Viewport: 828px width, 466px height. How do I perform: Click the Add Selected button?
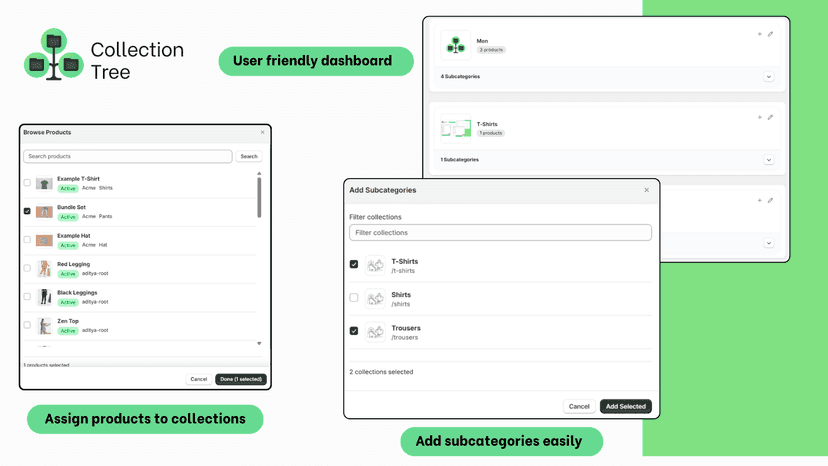[x=626, y=406]
